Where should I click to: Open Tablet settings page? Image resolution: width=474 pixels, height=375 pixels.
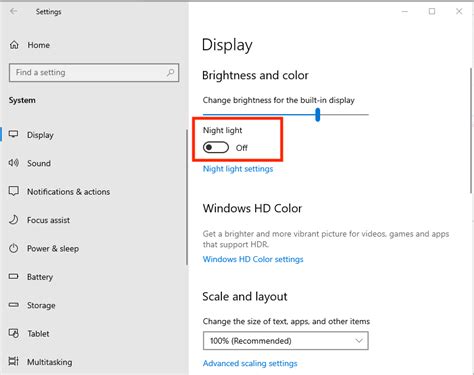[38, 334]
